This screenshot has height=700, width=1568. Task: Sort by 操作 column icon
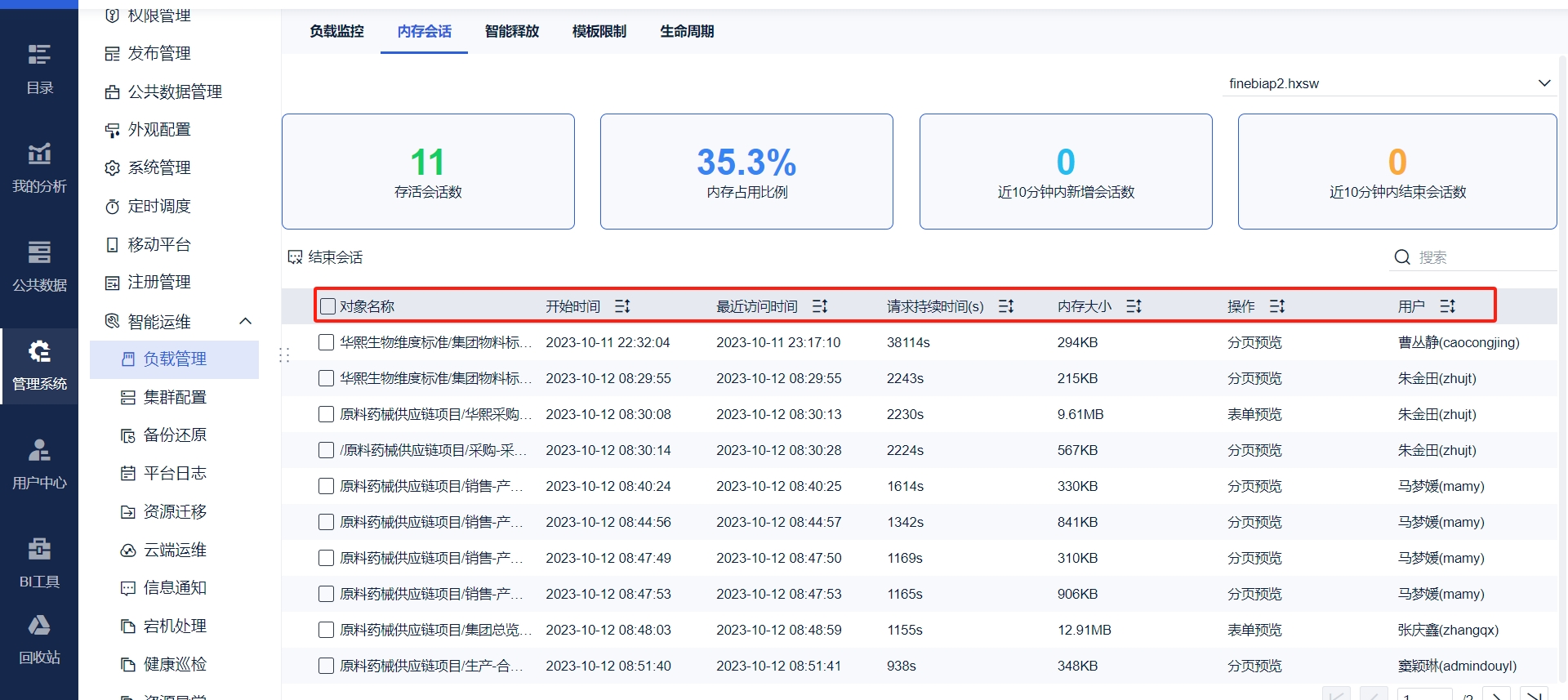click(1277, 306)
